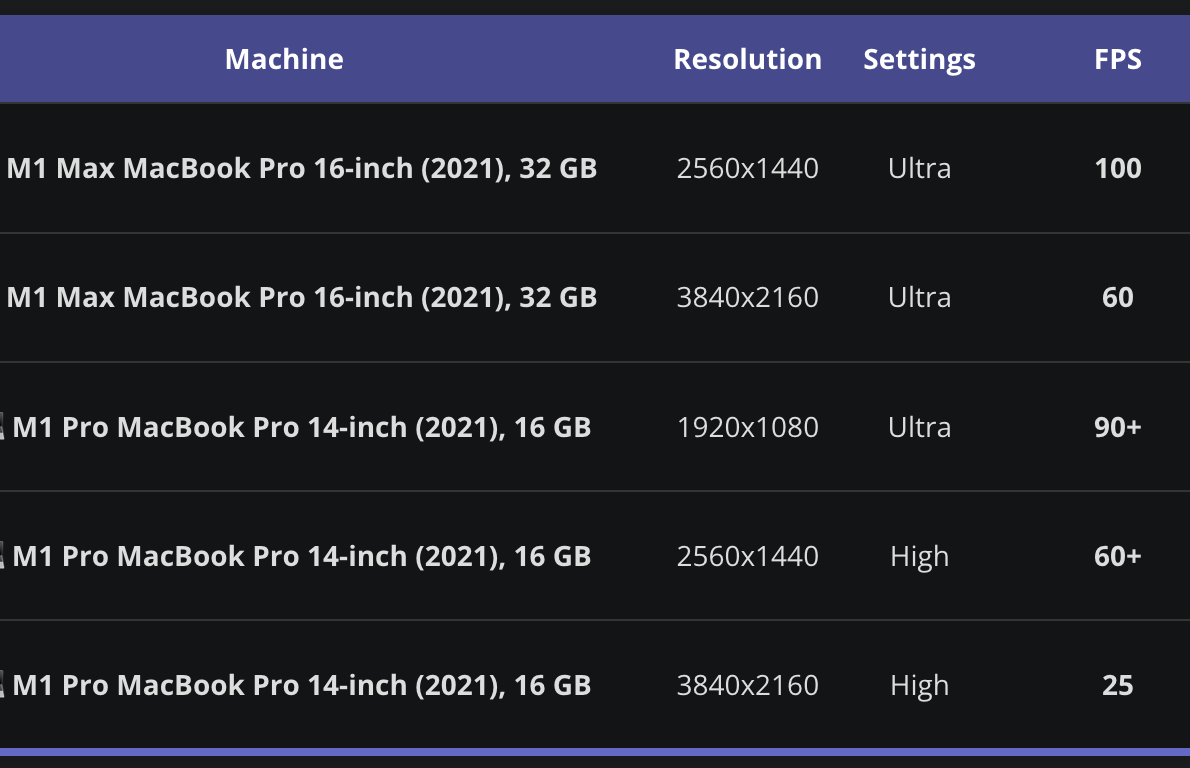This screenshot has height=768, width=1190.
Task: Click the 3840x2160 resolution in the Ultra row
Action: 747,297
